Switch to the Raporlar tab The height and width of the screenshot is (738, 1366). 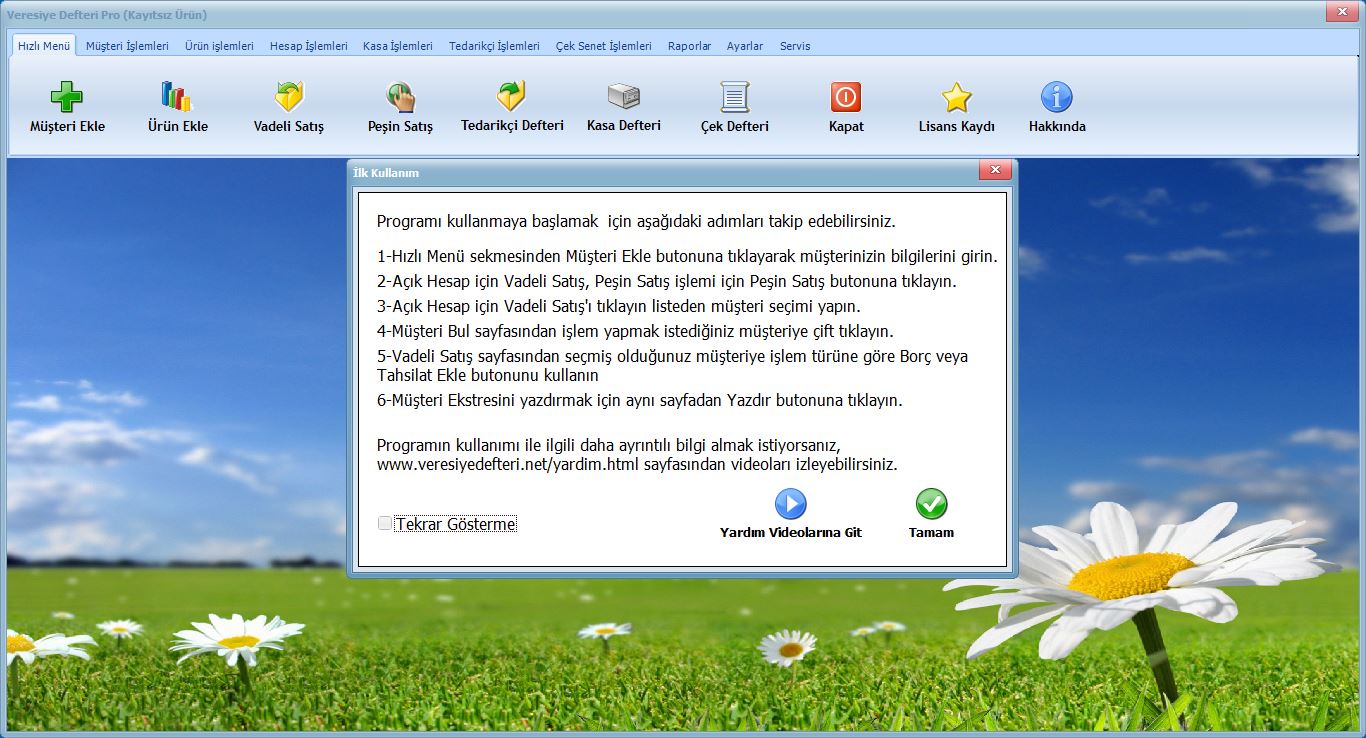click(689, 46)
